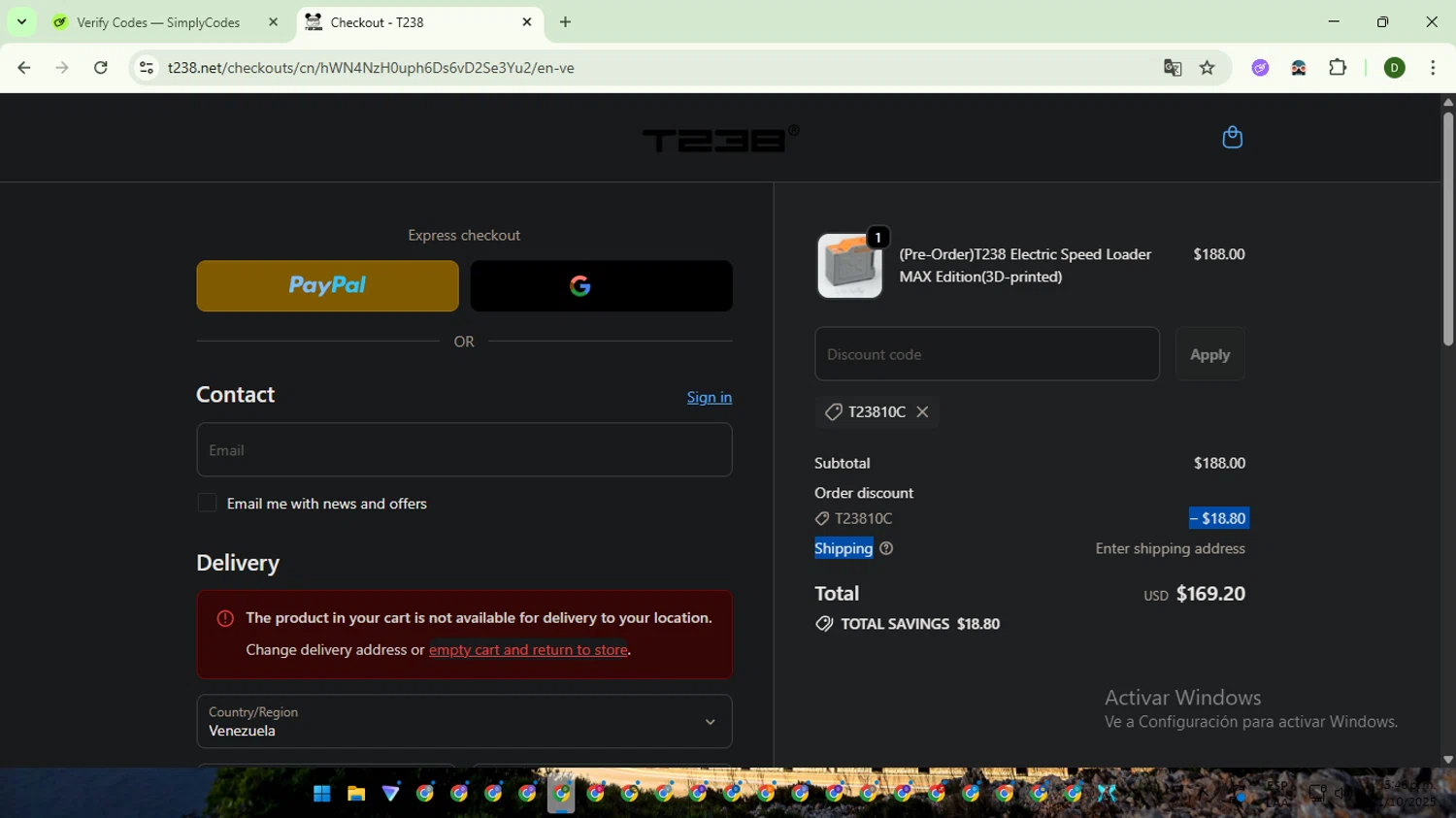The width and height of the screenshot is (1456, 818).
Task: Click the T238 store logo
Action: (720, 139)
